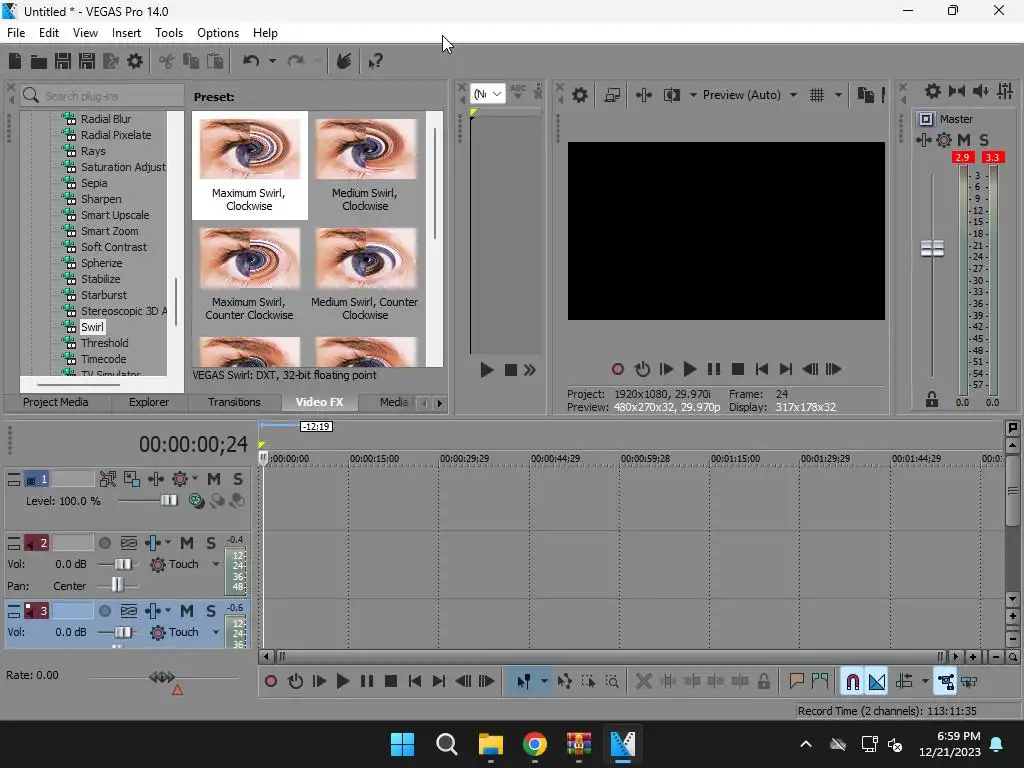Open Normal Edit tool dropdown arrow

pyautogui.click(x=544, y=681)
